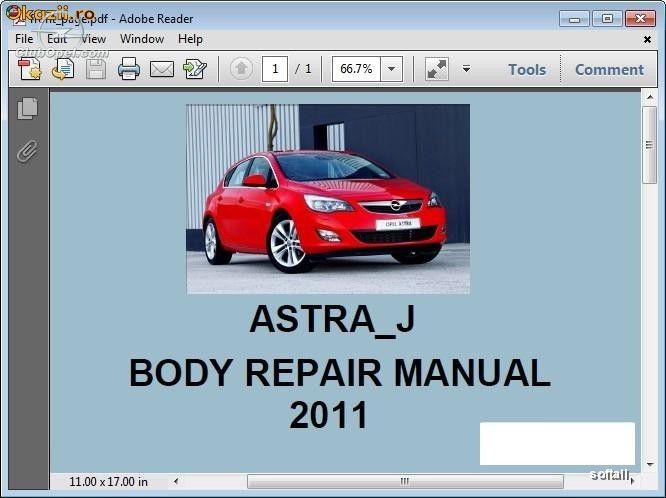
Task: Click the horizontal scrollbar right arrow
Action: pyautogui.click(x=632, y=481)
